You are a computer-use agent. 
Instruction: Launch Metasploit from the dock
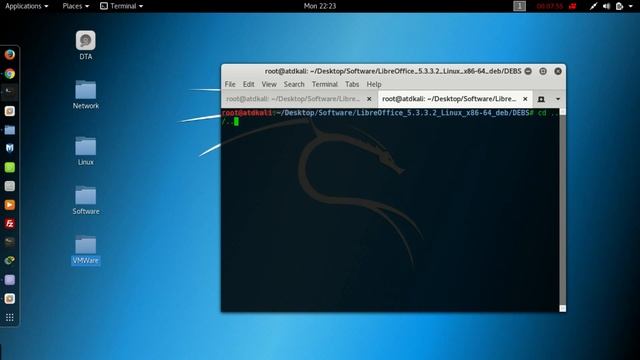(10, 148)
